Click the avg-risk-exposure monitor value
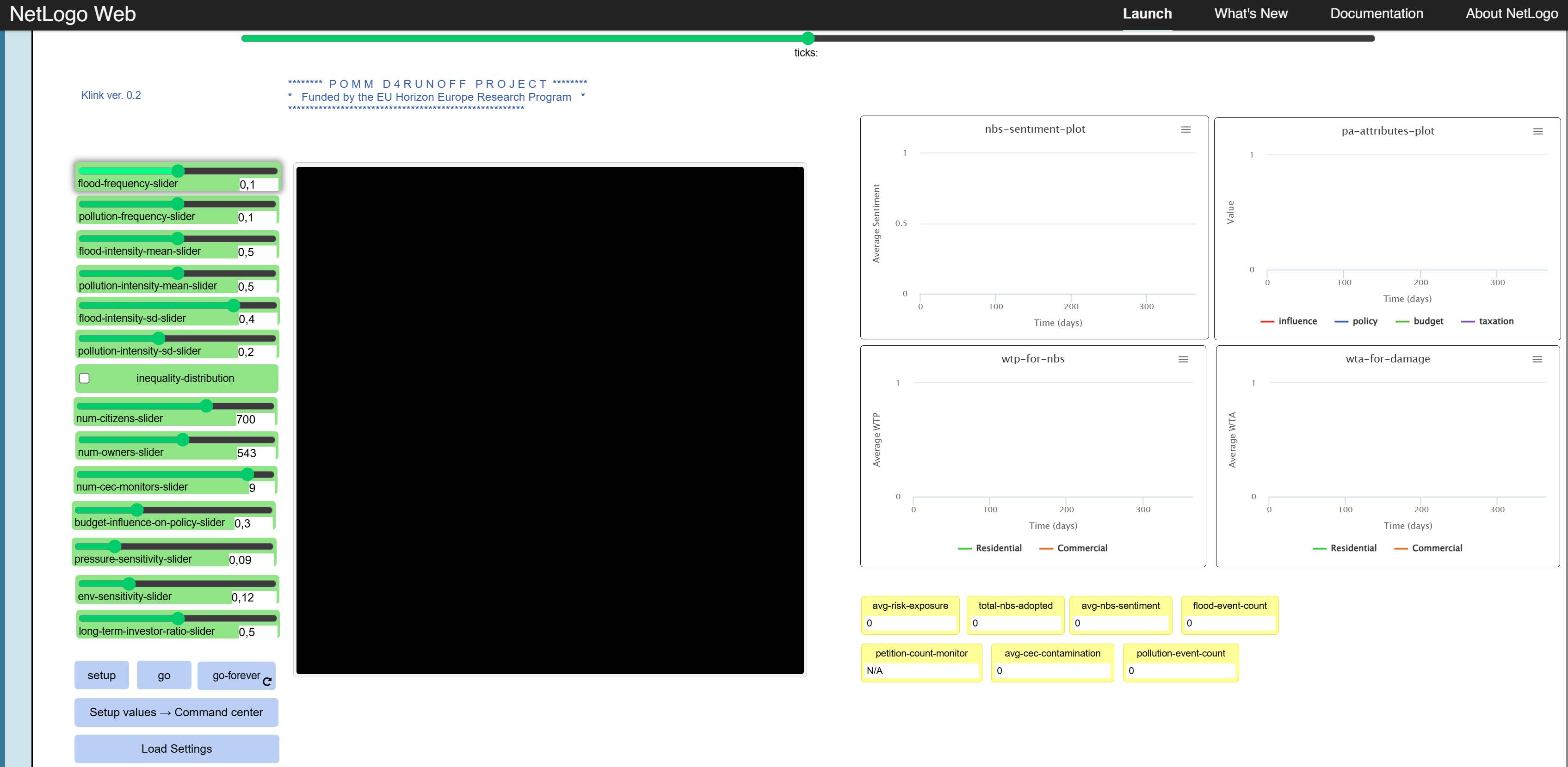This screenshot has height=767, width=1568. point(909,624)
